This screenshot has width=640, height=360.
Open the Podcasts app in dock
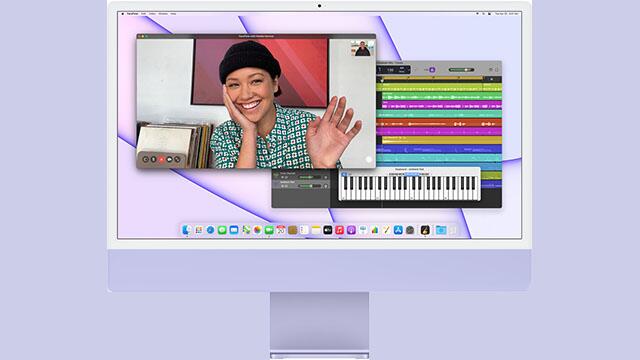[351, 230]
